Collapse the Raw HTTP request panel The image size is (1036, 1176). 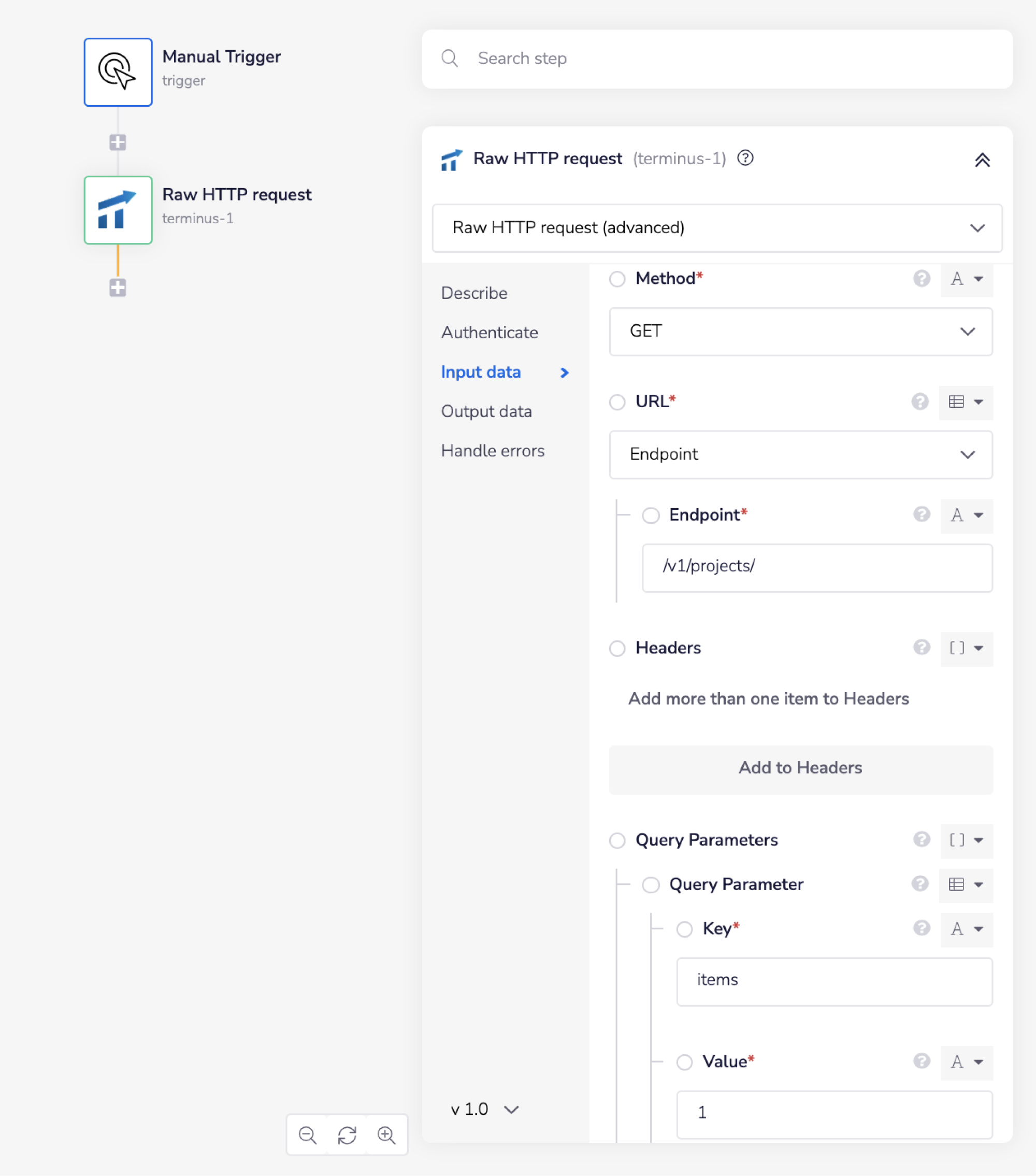(x=982, y=160)
